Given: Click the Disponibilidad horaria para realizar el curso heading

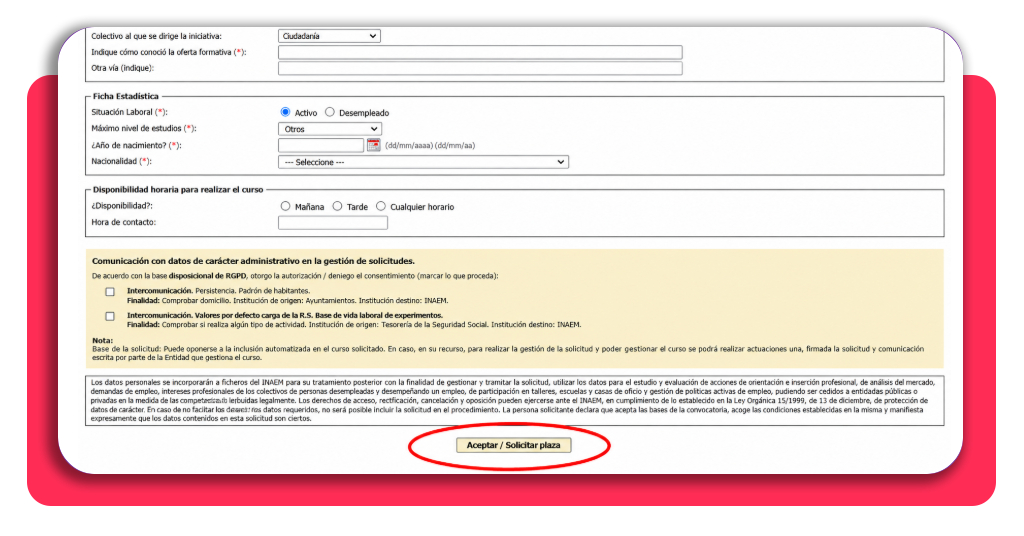Looking at the screenshot, I should click(178, 189).
